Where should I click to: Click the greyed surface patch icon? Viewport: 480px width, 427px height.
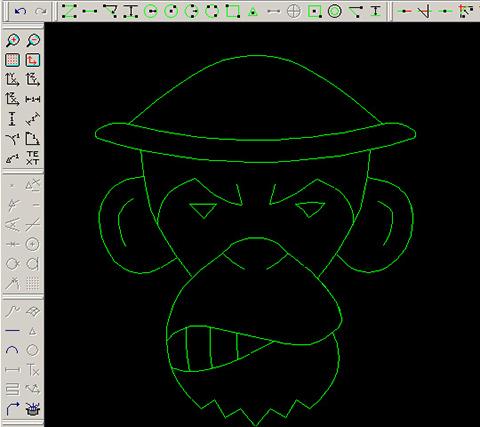pos(33,311)
